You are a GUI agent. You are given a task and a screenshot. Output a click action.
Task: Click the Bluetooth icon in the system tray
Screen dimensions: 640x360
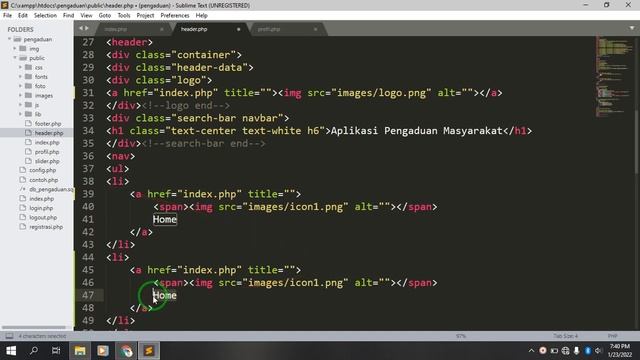pos(587,351)
